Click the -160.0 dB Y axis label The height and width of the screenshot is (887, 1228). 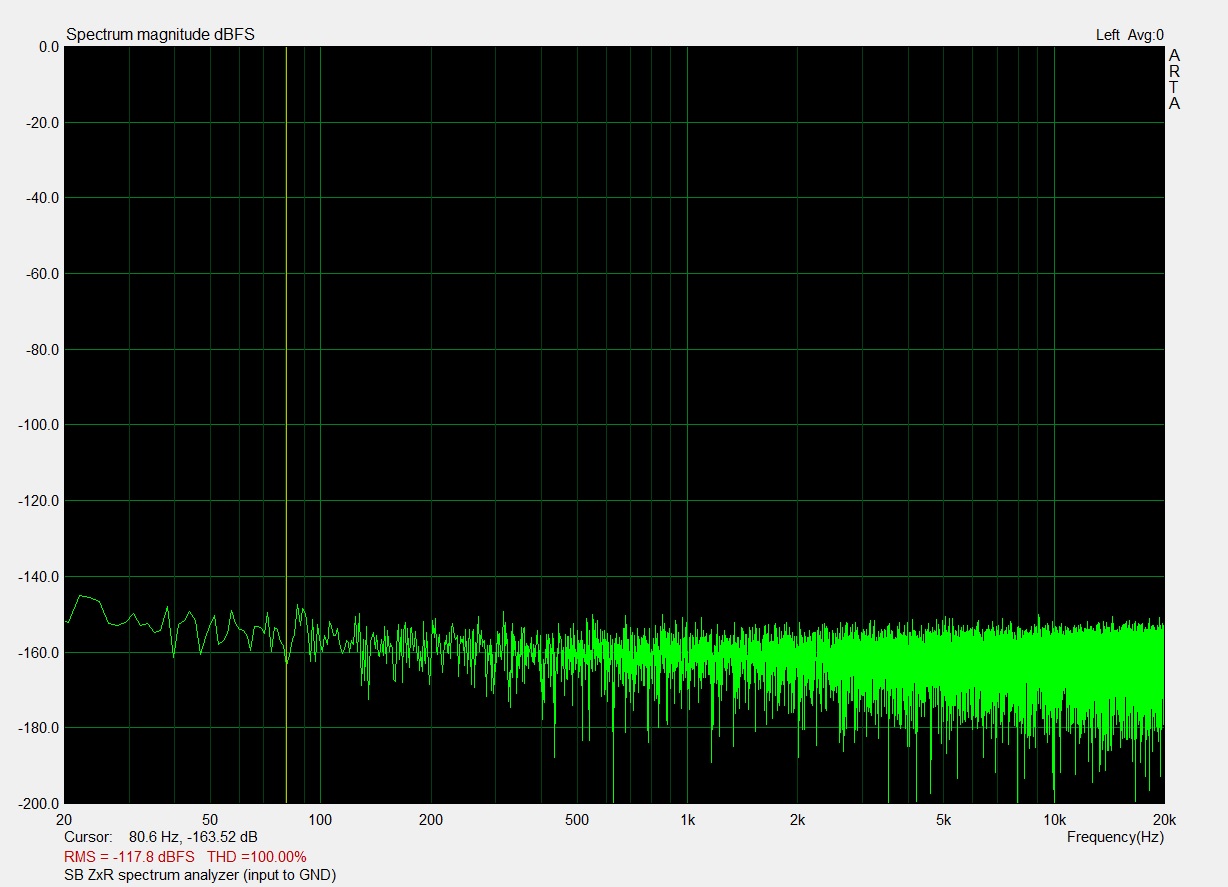(x=41, y=652)
